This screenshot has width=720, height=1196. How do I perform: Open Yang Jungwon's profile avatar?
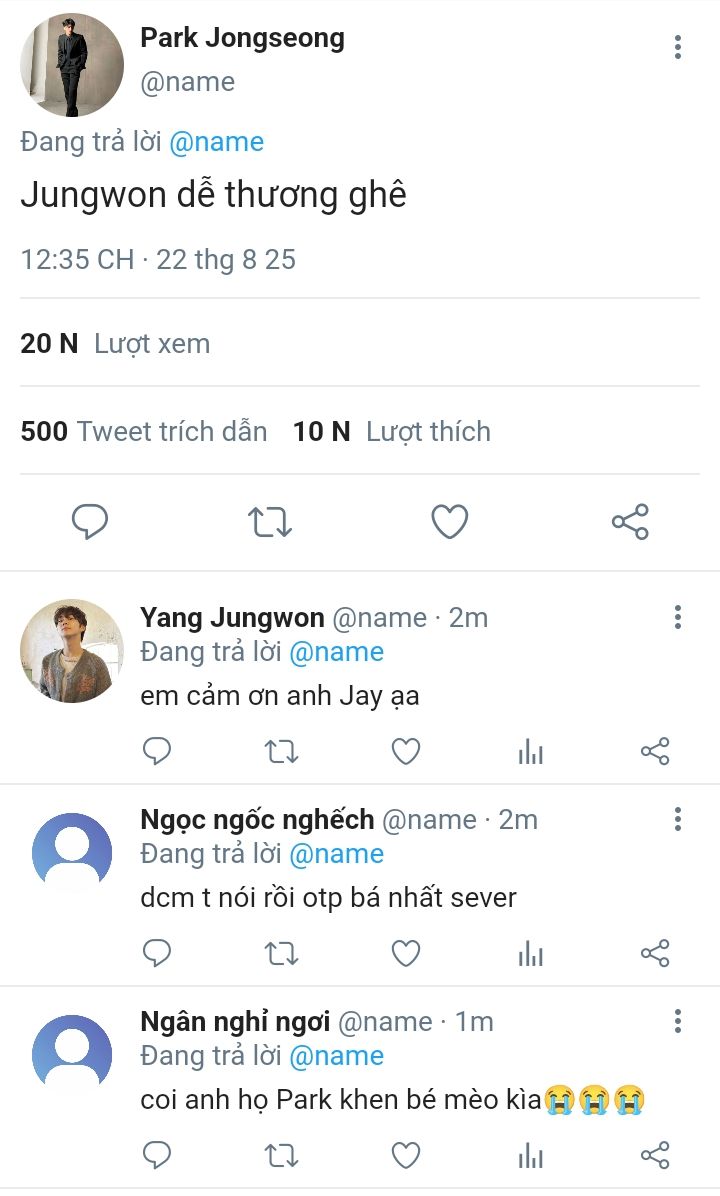pyautogui.click(x=72, y=651)
